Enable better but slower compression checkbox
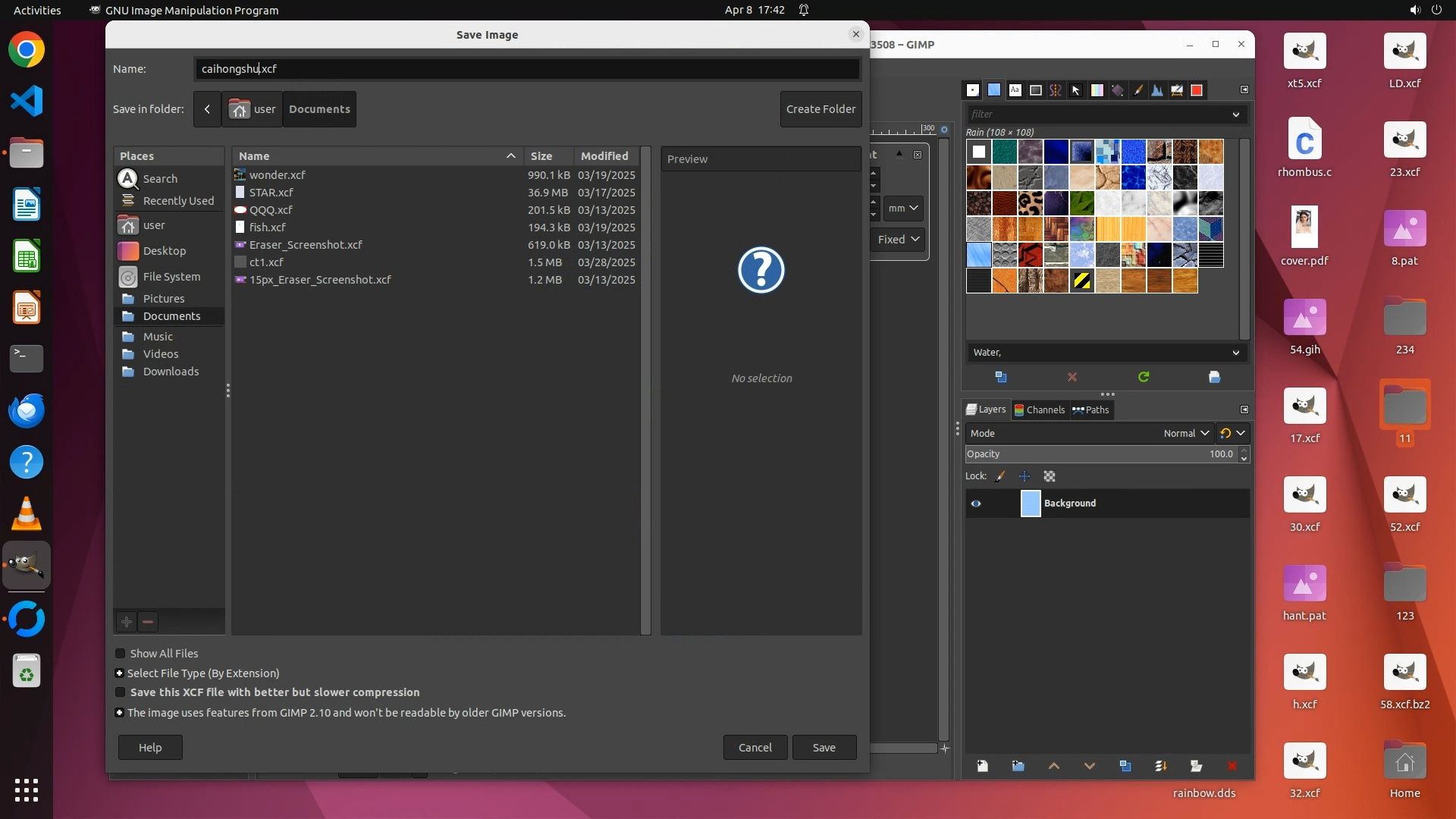The image size is (1456, 819). 120,692
